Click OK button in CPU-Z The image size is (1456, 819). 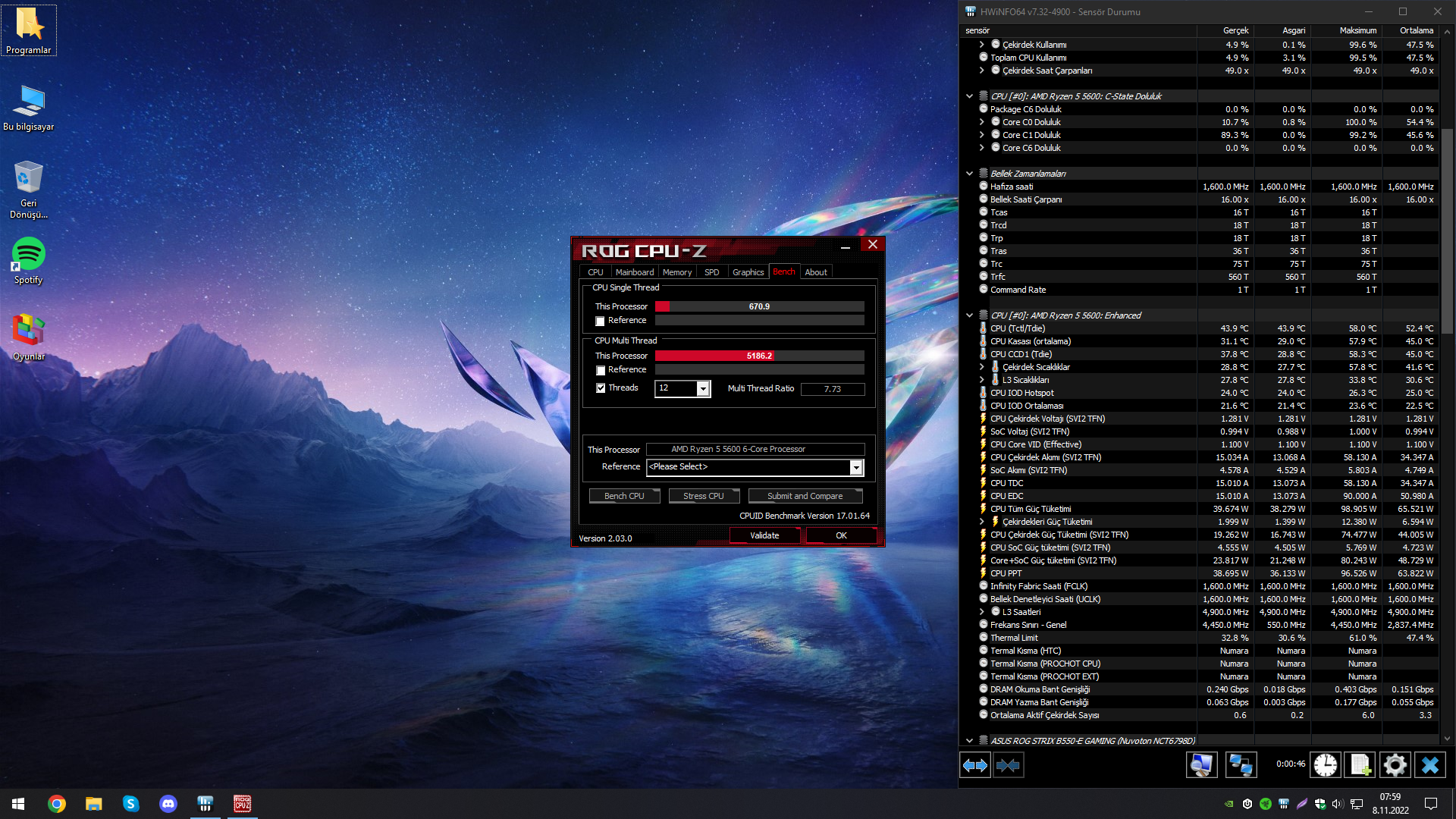pos(841,535)
